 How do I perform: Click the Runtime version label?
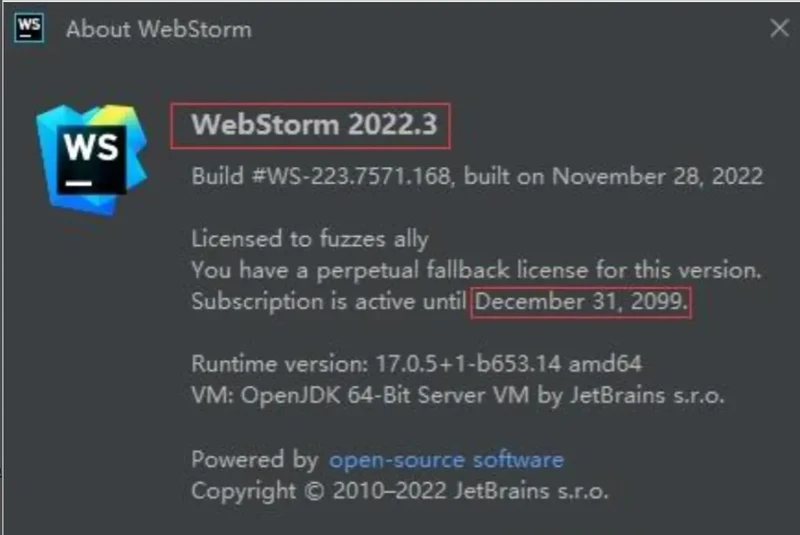(280, 364)
